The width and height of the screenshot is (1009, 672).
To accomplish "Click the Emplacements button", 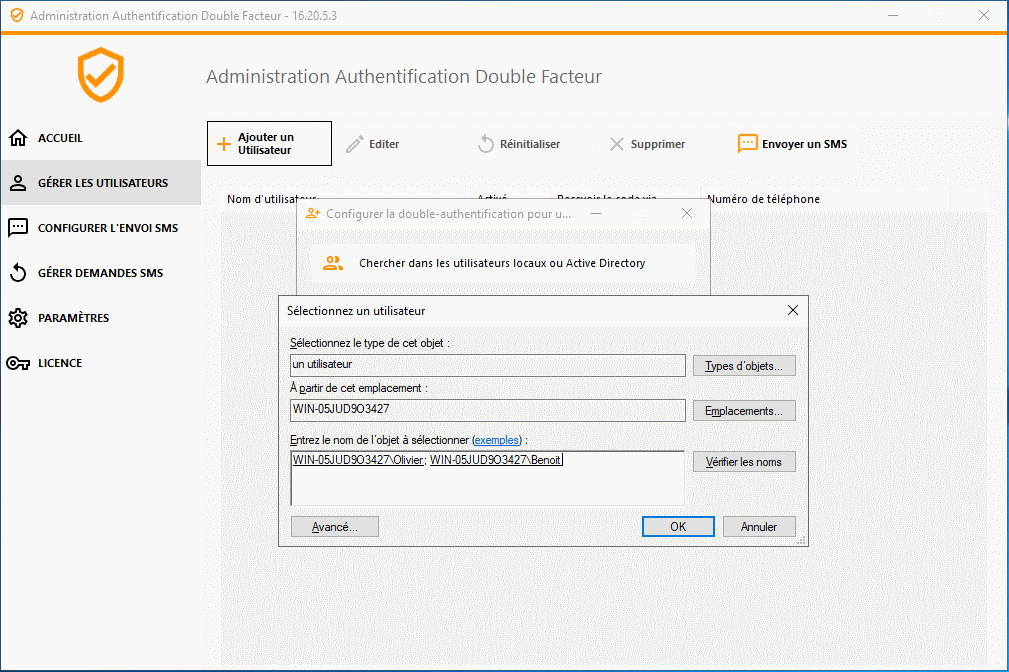I will pyautogui.click(x=744, y=411).
